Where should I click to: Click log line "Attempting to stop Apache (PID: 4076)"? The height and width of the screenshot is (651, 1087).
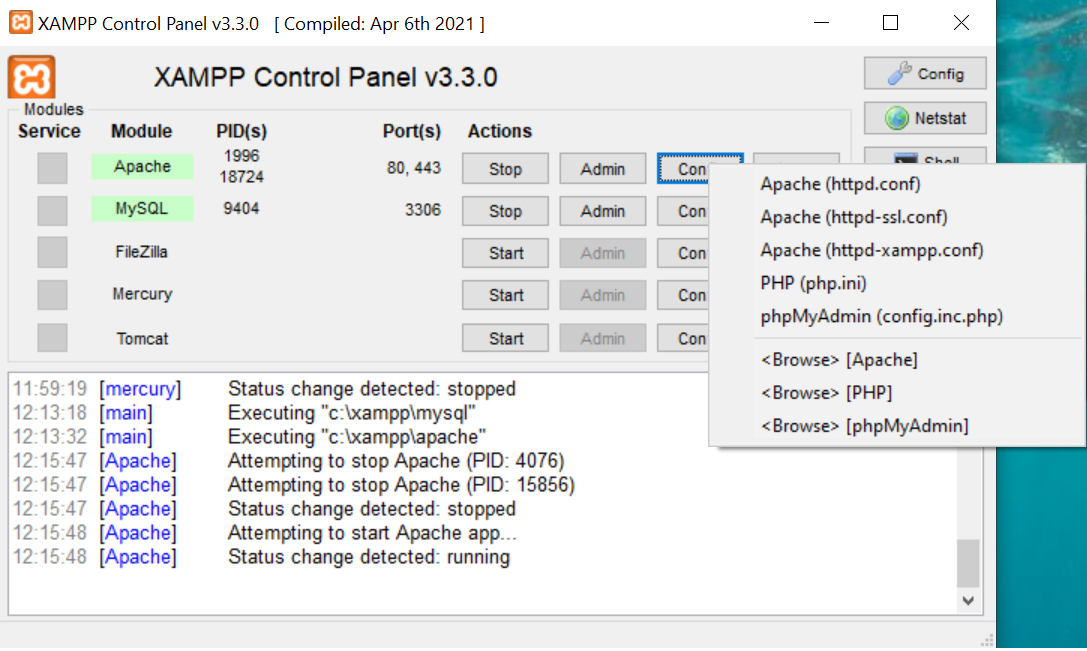tap(396, 461)
